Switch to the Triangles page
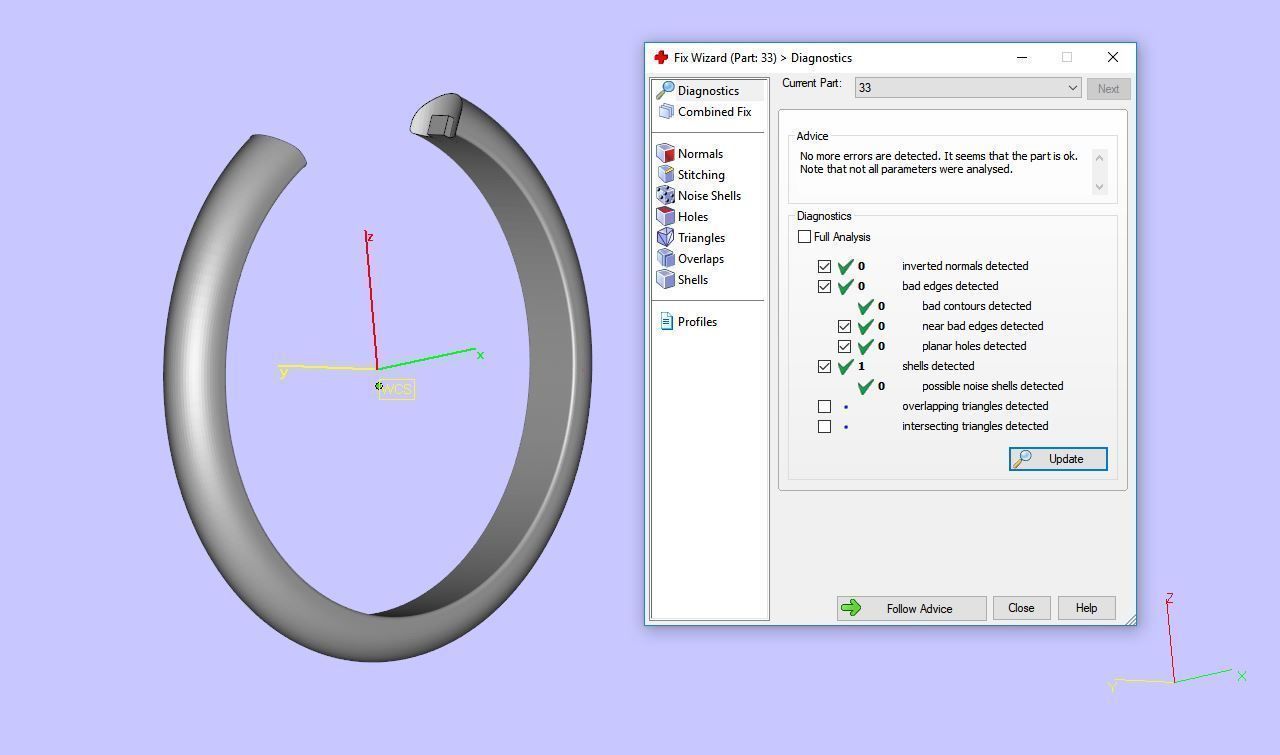This screenshot has width=1280, height=755. pyautogui.click(x=701, y=238)
